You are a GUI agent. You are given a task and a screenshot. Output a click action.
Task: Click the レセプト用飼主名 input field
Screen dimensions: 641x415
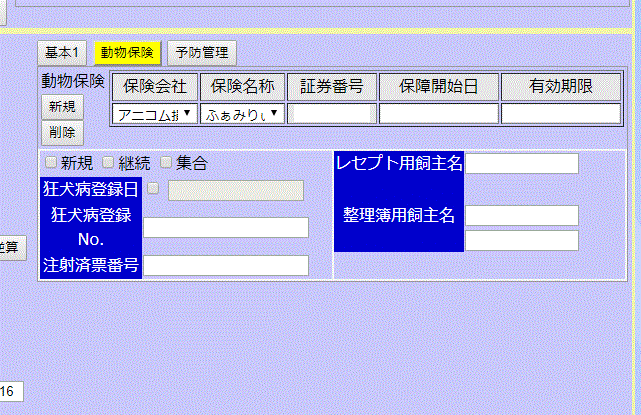[x=522, y=164]
